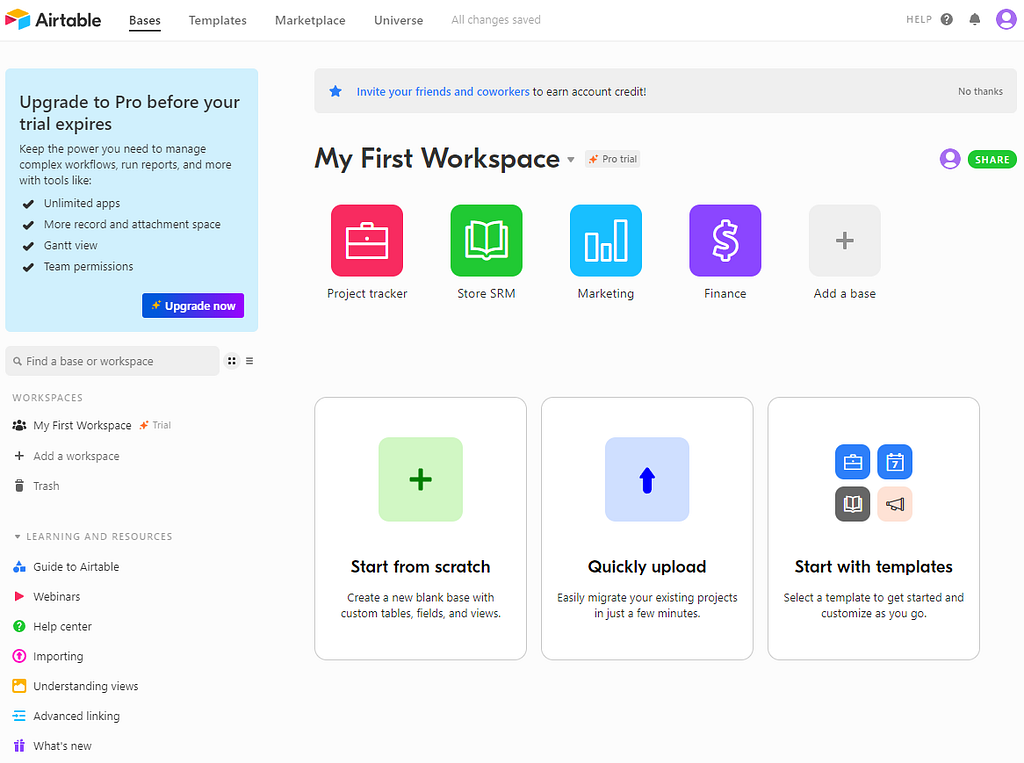Go to the Bases tab
The width and height of the screenshot is (1024, 763).
coord(145,20)
